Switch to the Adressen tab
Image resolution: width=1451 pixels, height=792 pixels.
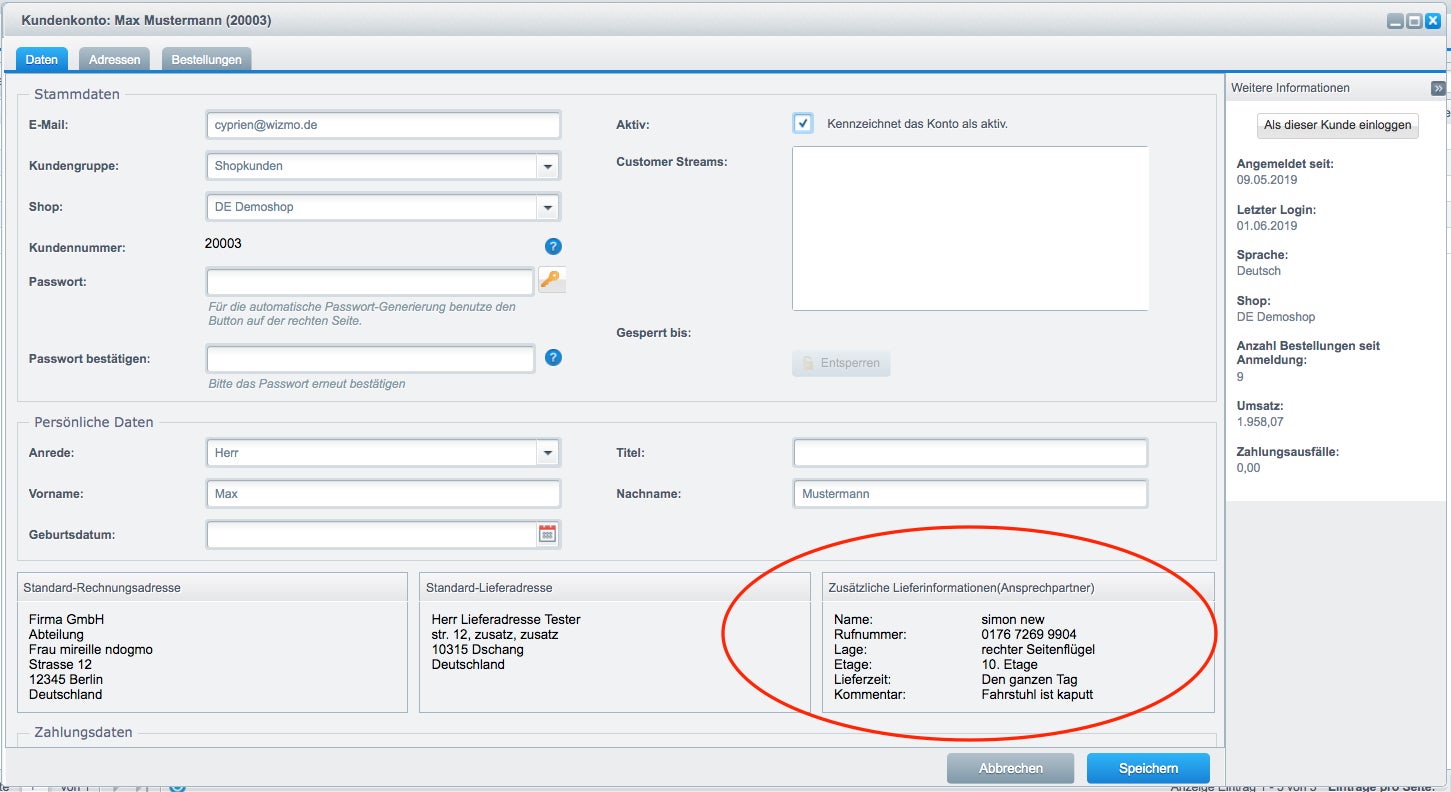[x=115, y=59]
